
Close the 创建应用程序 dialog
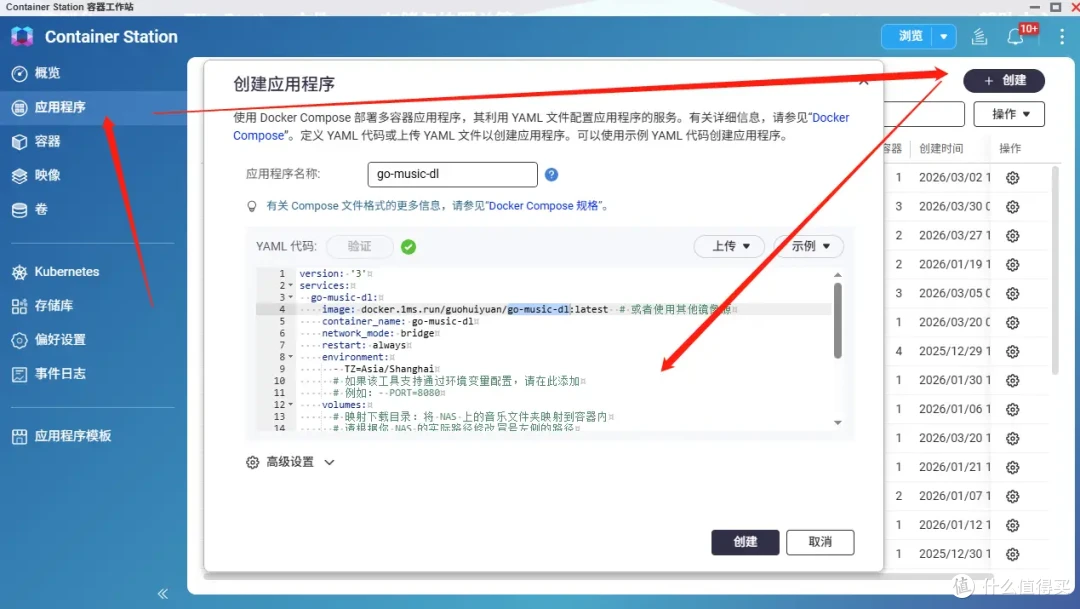pos(864,81)
